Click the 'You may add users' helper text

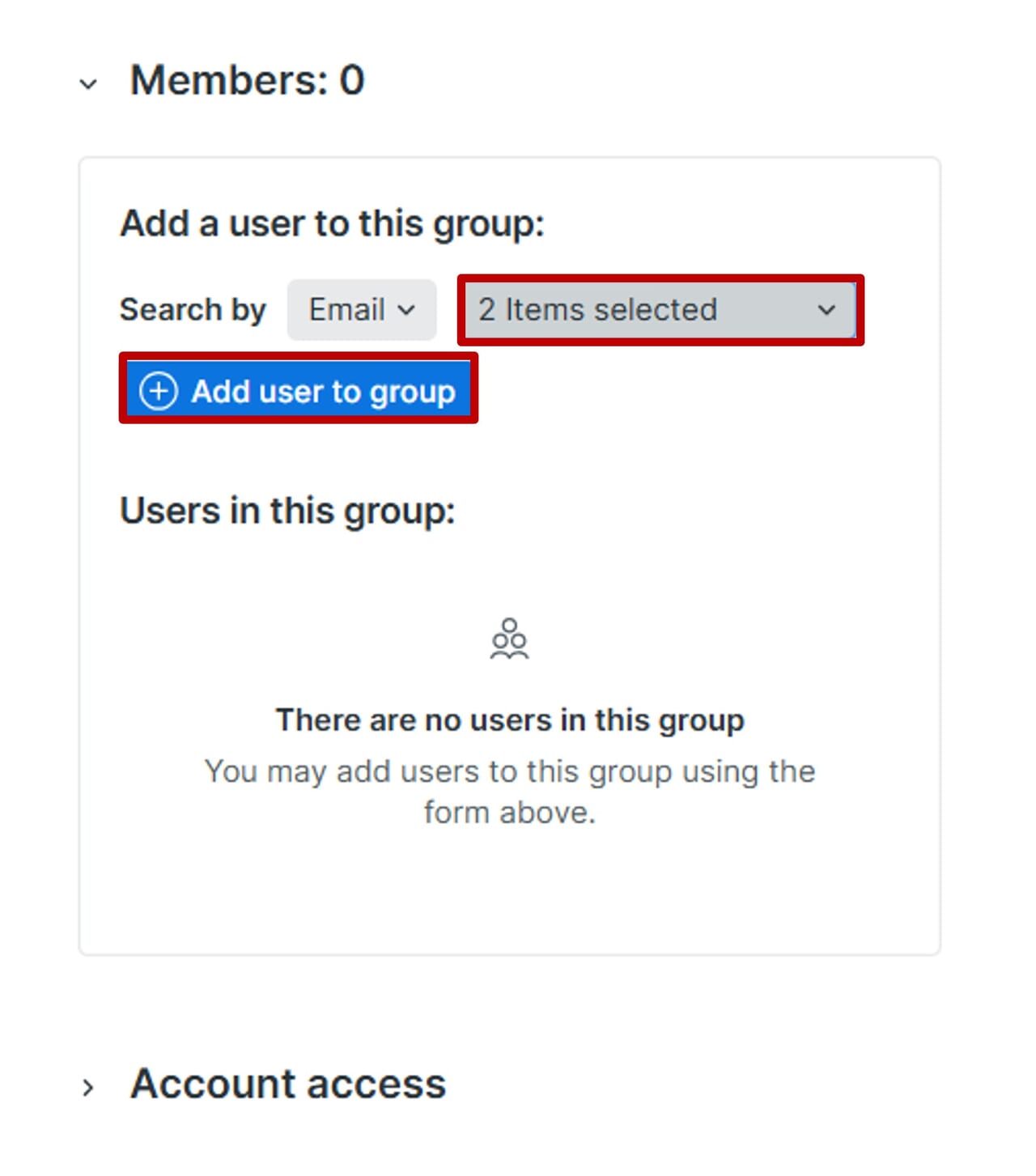point(510,771)
